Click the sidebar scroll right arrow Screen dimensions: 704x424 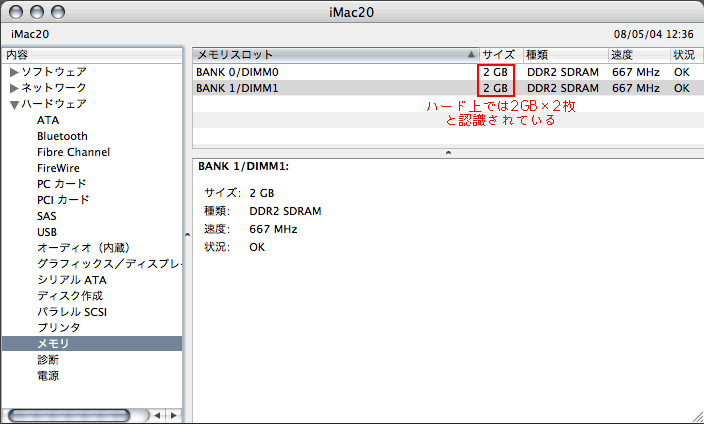[174, 415]
